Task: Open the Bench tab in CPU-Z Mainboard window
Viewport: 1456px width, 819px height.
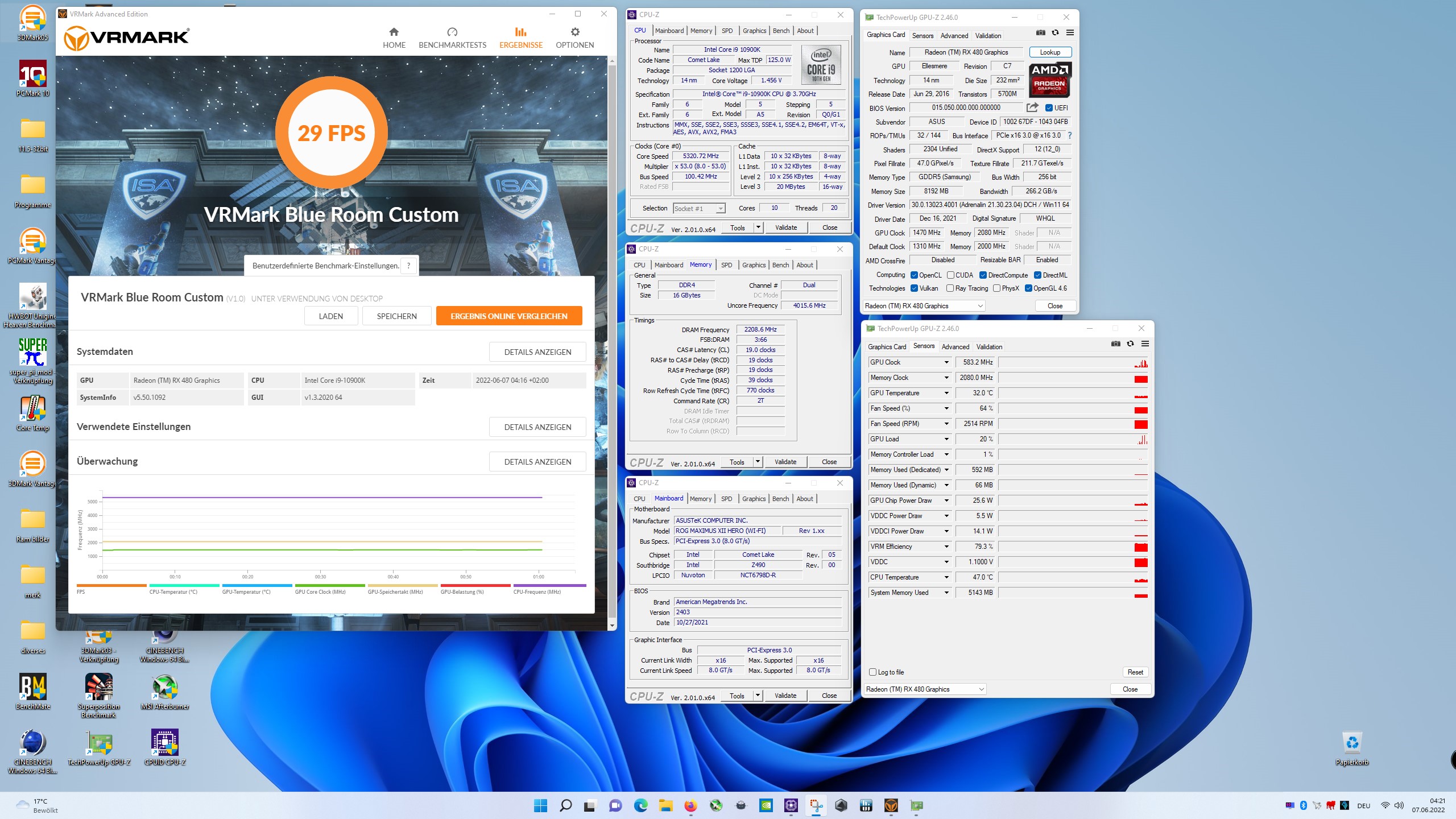Action: [780, 499]
